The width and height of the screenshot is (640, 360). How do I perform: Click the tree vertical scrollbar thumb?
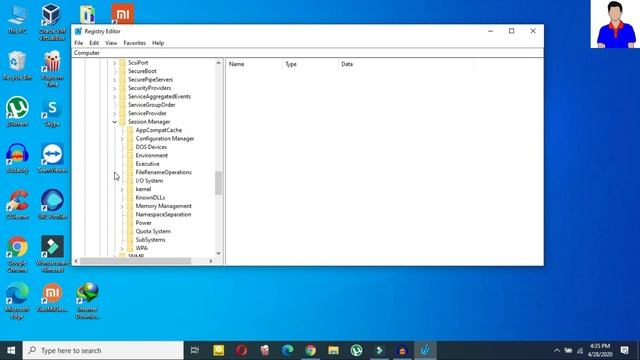pos(218,183)
